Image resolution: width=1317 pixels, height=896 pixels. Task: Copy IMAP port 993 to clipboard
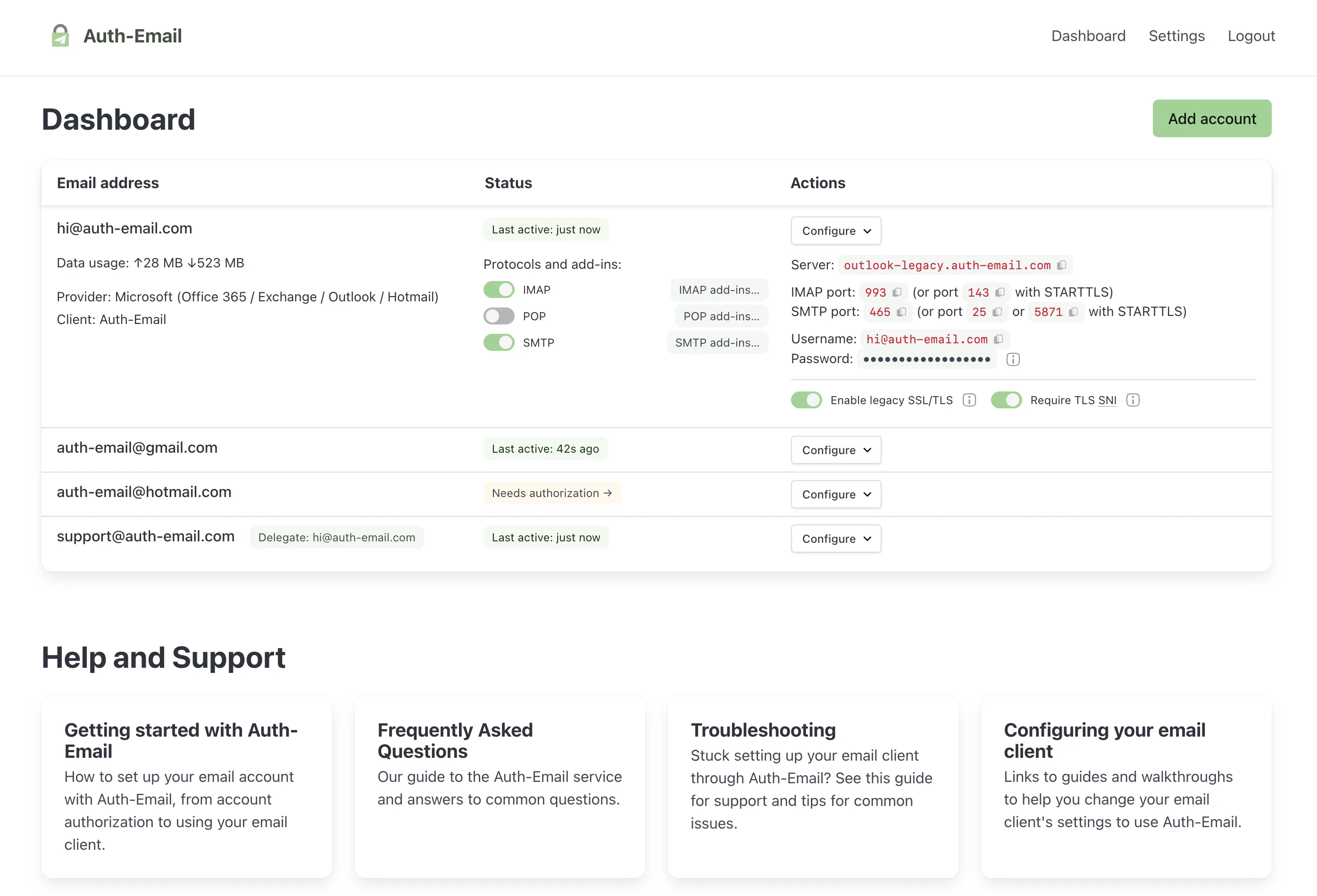pos(897,292)
